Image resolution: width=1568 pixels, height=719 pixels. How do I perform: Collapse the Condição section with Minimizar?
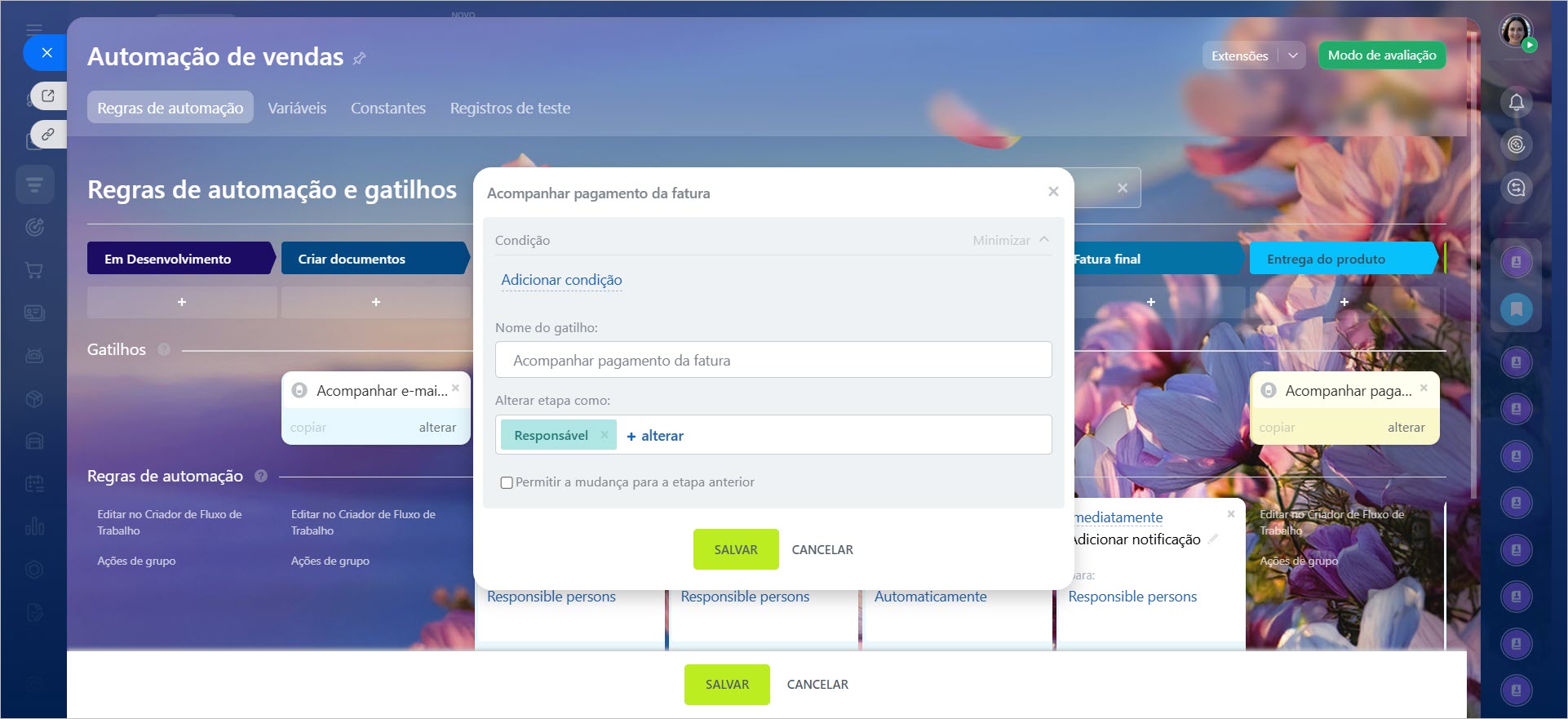[1010, 240]
